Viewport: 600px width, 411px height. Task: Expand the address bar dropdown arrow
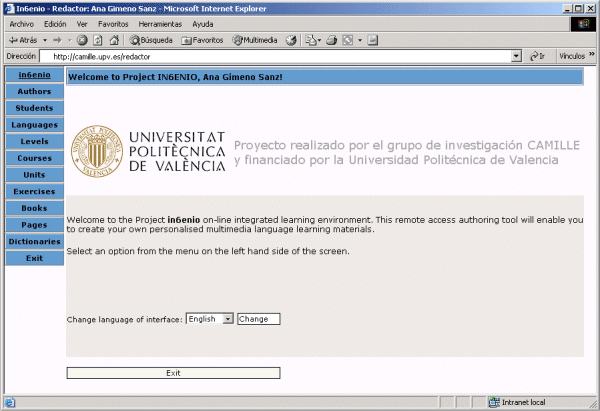(x=516, y=57)
